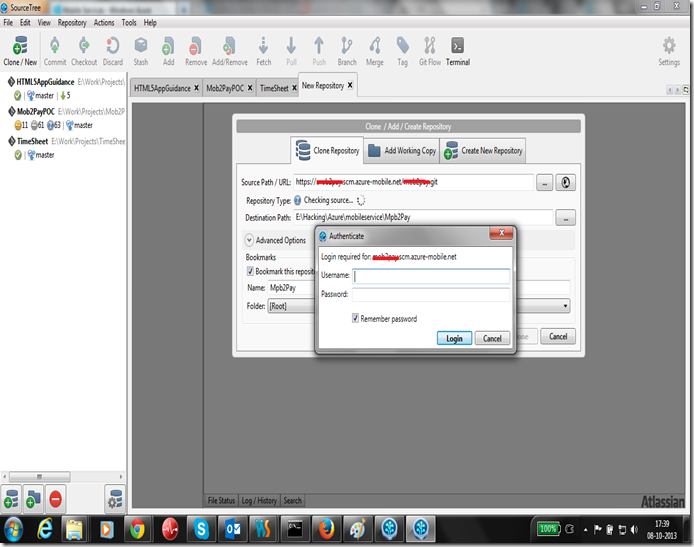This screenshot has width=694, height=547.
Task: Toggle the Remember password checkbox
Action: pyautogui.click(x=355, y=318)
